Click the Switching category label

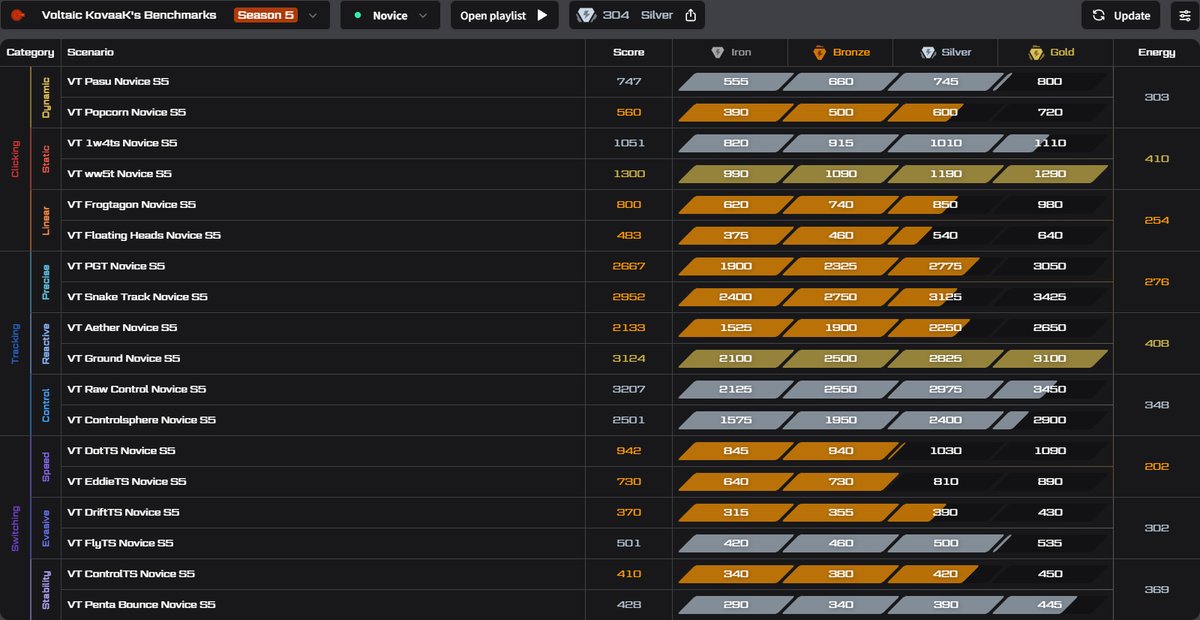15,528
